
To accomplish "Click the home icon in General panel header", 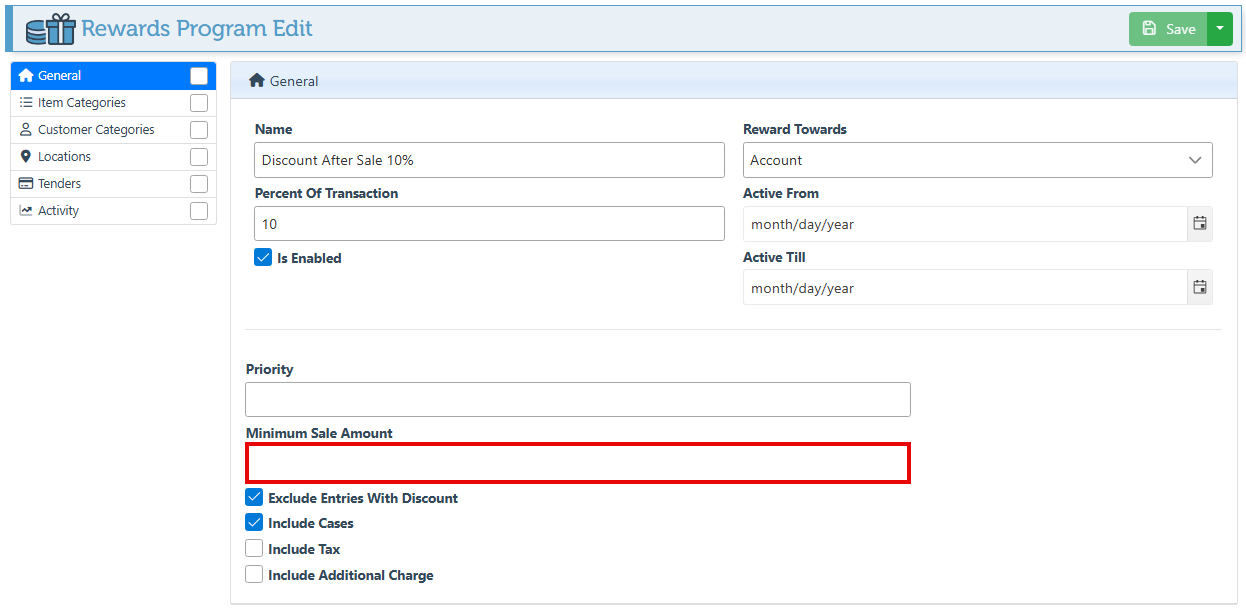I will point(257,81).
